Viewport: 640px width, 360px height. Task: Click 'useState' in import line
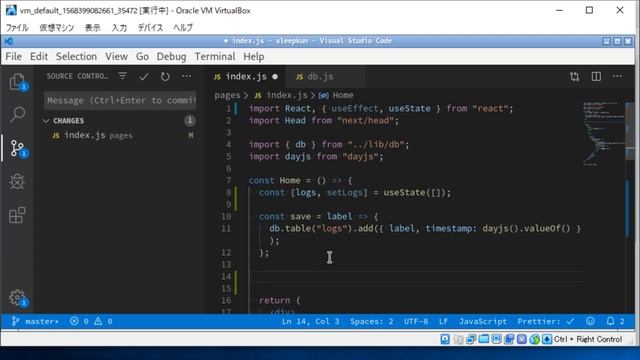[409, 109]
